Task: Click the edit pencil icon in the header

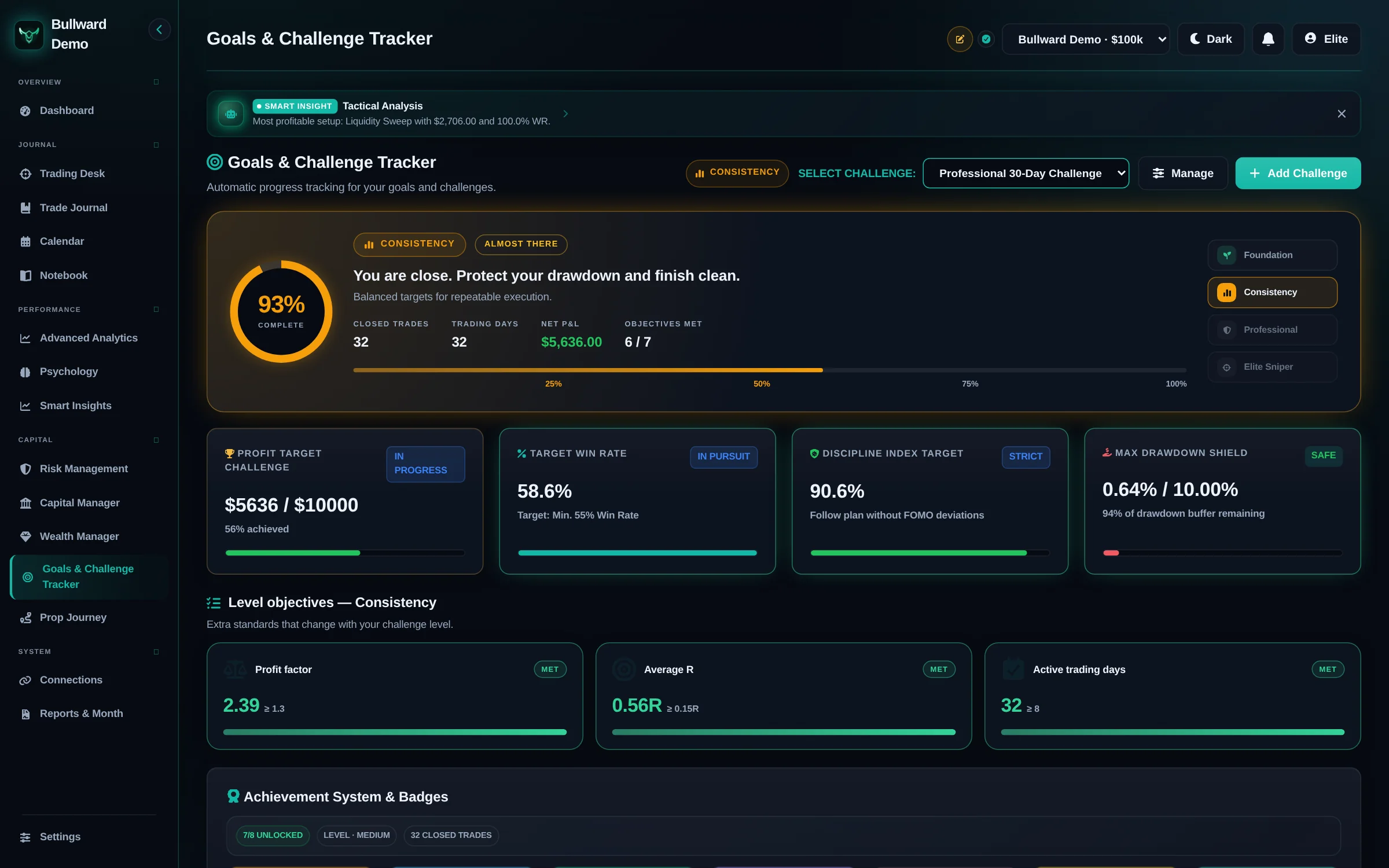Action: [x=960, y=39]
